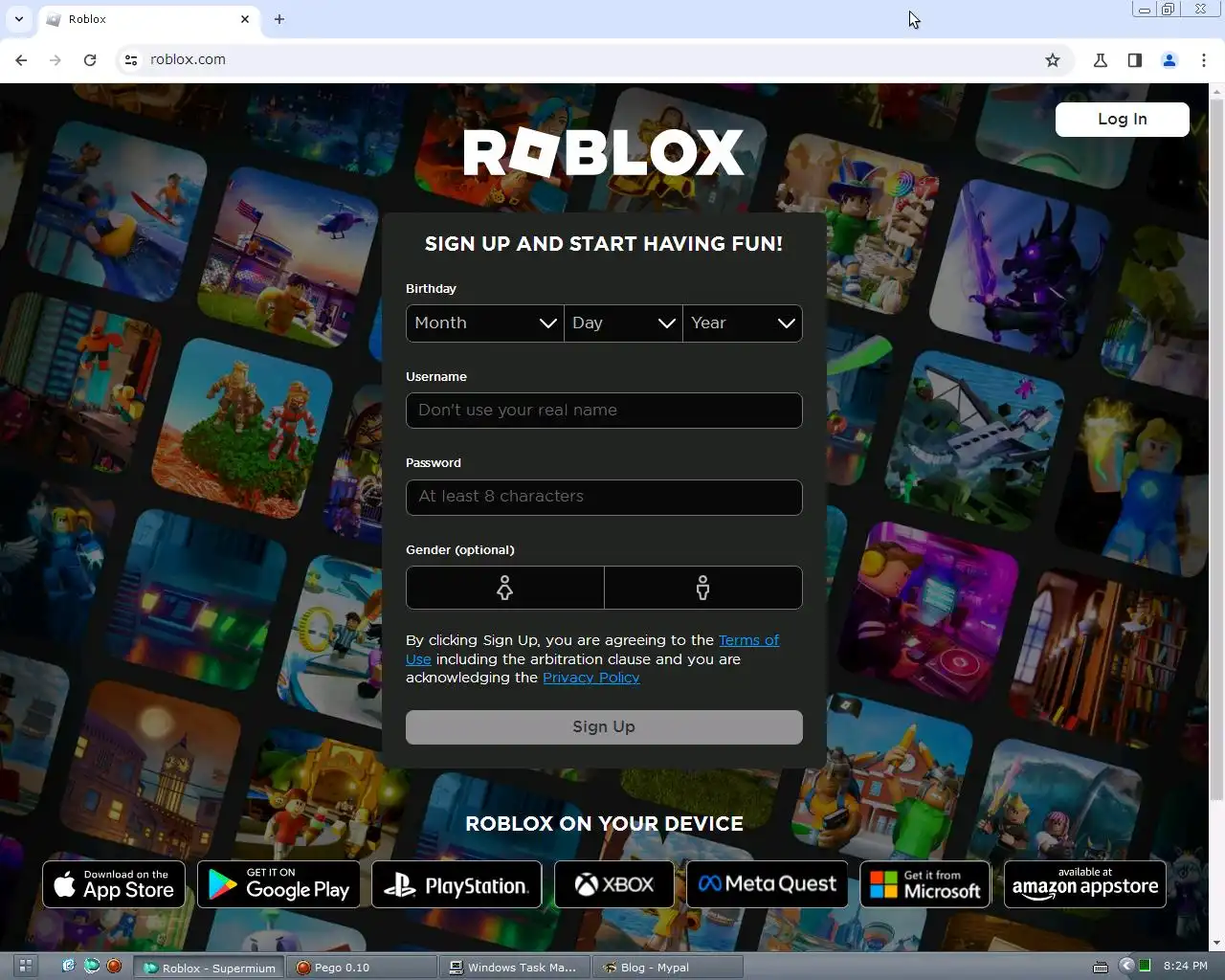Click the 8:24 PM clock
1225x980 pixels.
[1186, 967]
